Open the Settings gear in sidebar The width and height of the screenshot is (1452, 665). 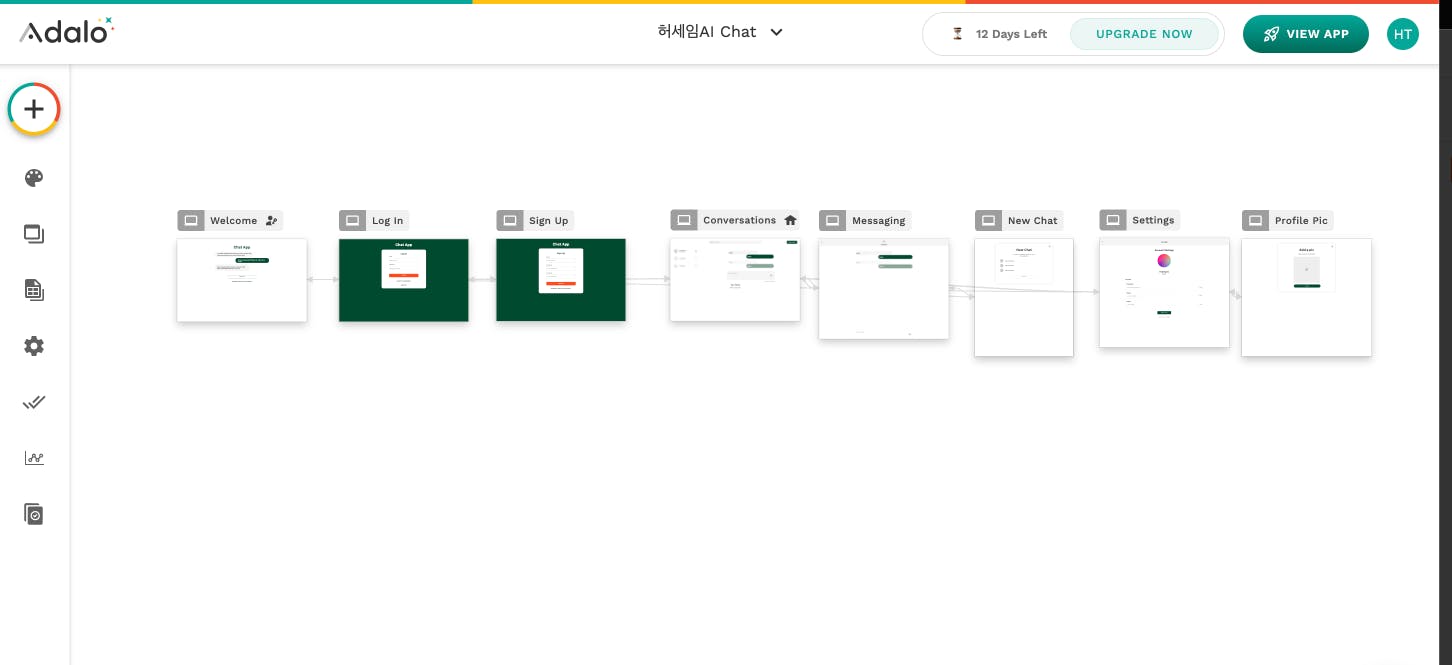coord(34,346)
